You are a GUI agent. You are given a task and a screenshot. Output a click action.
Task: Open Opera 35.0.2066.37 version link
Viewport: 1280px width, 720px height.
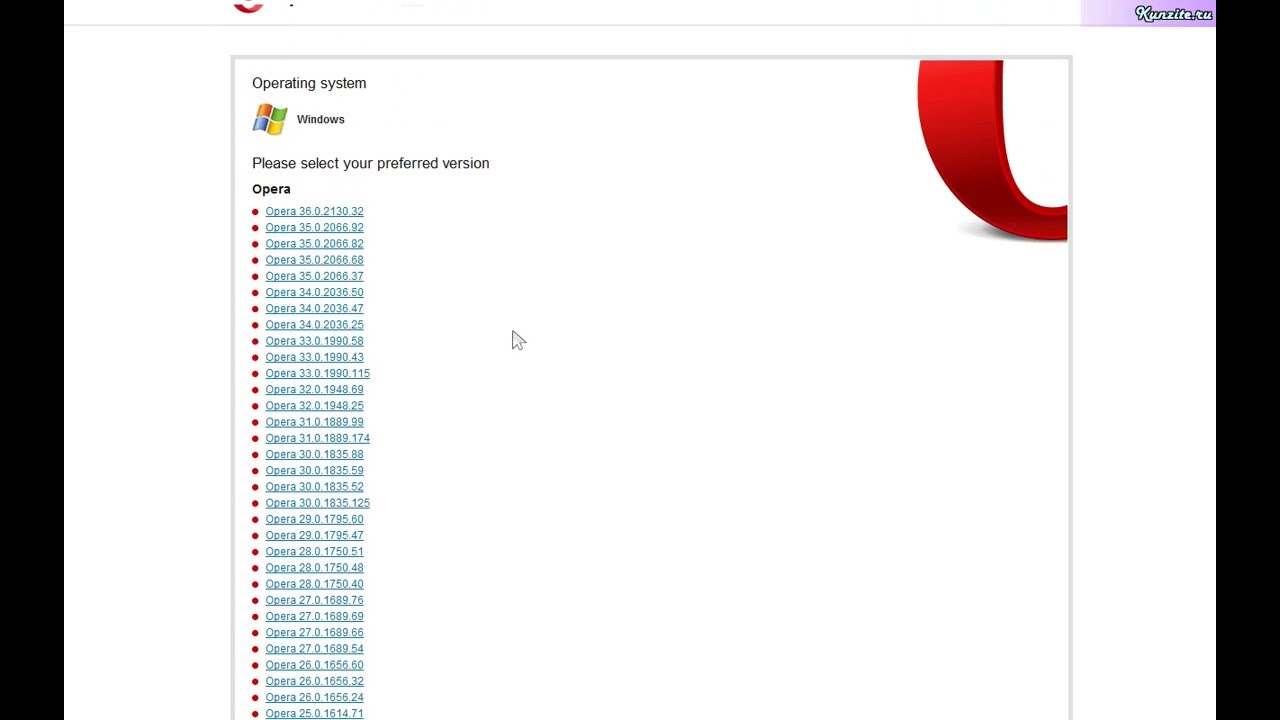click(314, 276)
